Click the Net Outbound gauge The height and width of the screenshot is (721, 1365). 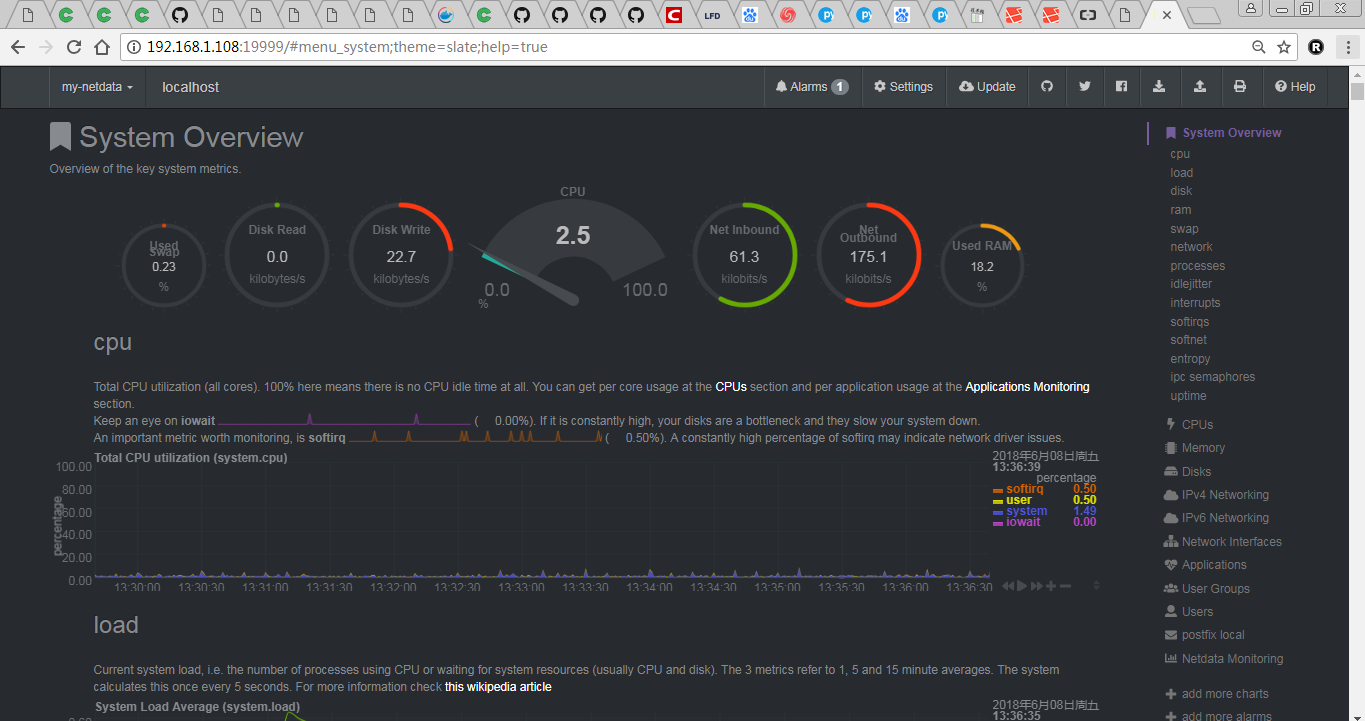coord(868,256)
